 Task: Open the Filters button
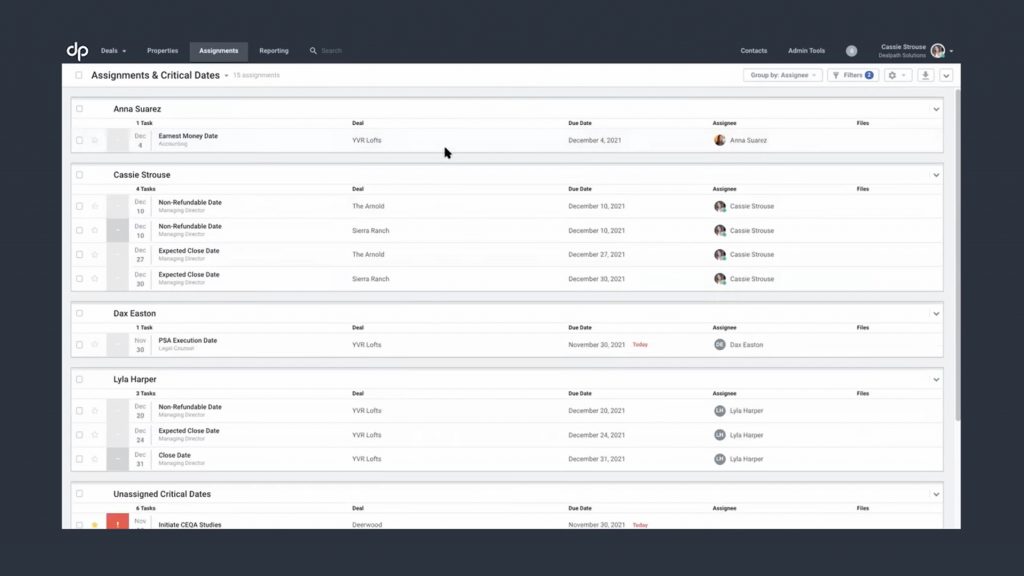(x=853, y=76)
